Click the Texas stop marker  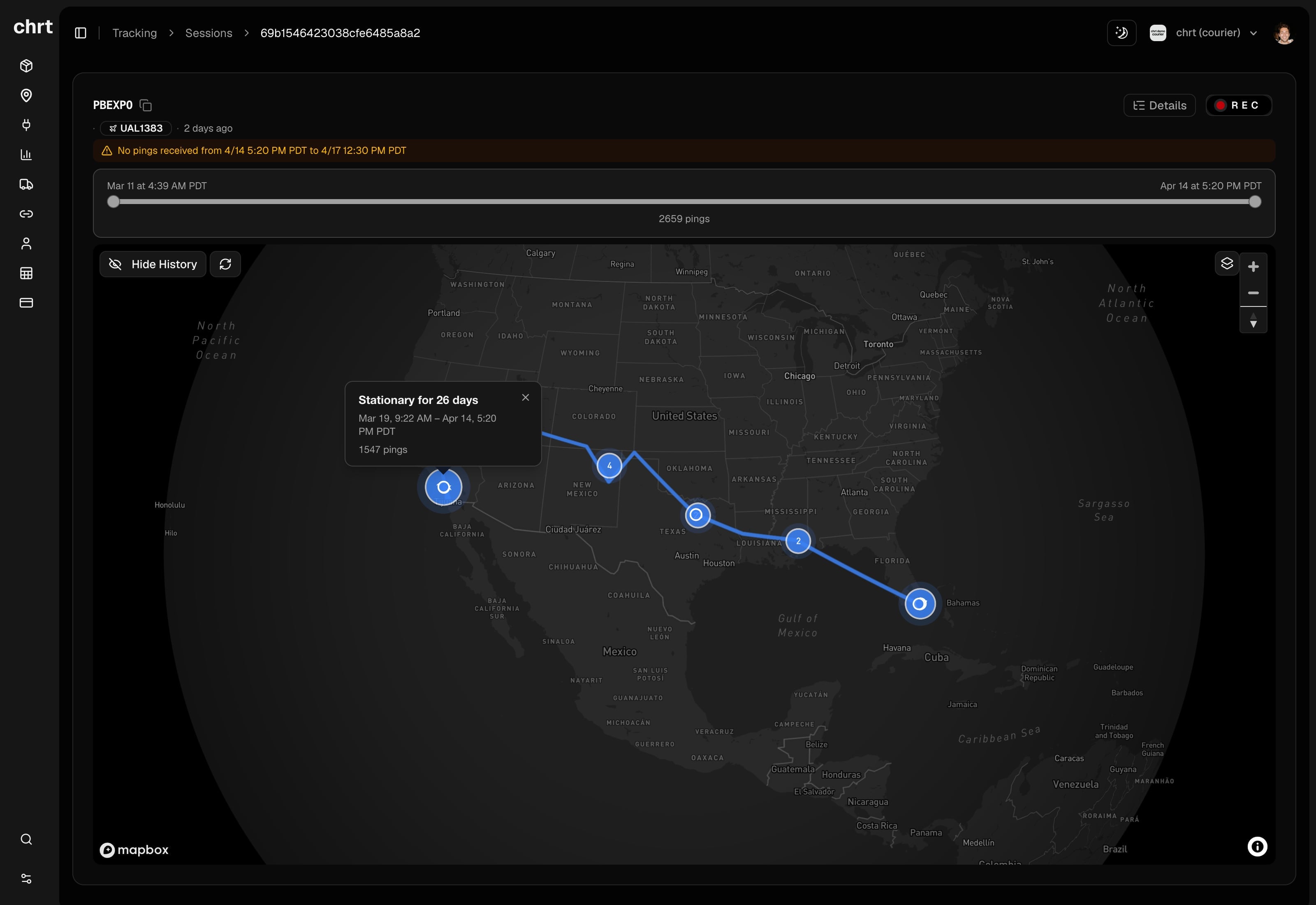click(697, 515)
